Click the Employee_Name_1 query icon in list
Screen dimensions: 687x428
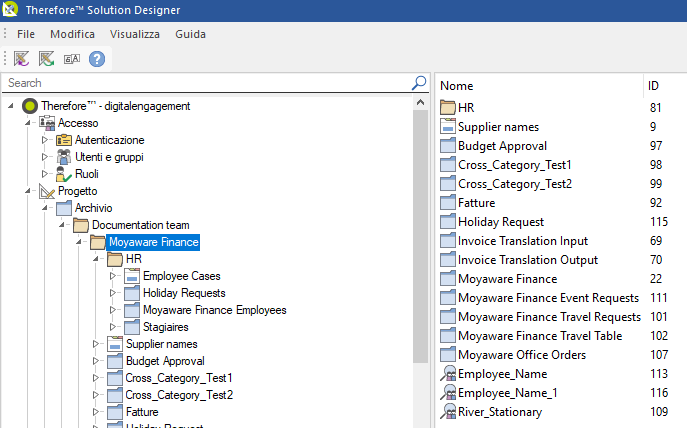pos(448,393)
